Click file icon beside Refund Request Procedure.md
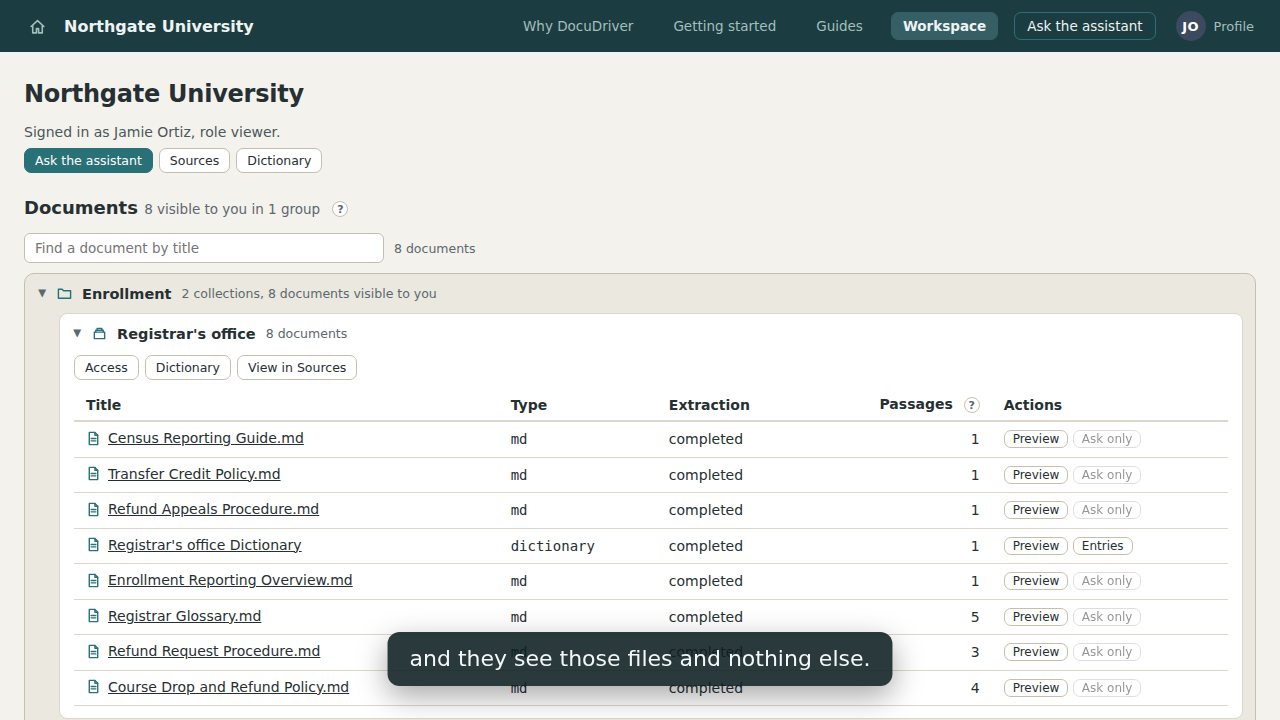Screen dimensions: 1280x720 point(94,652)
